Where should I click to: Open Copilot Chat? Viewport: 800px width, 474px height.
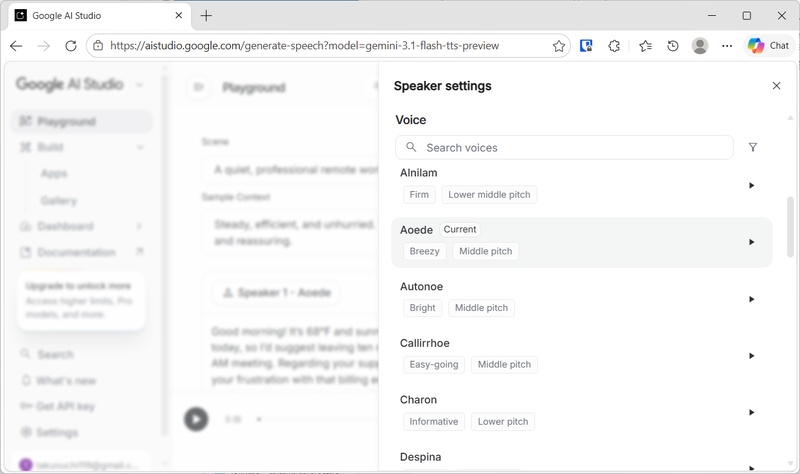769,46
